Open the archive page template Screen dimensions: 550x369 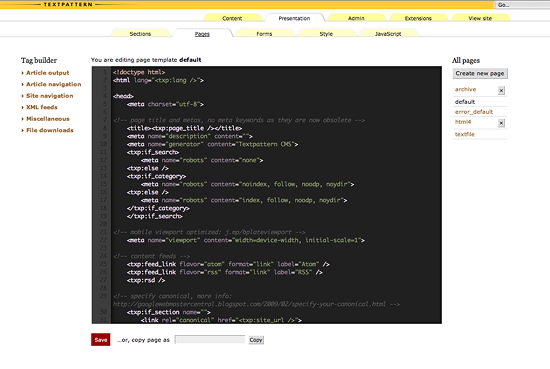coord(465,89)
